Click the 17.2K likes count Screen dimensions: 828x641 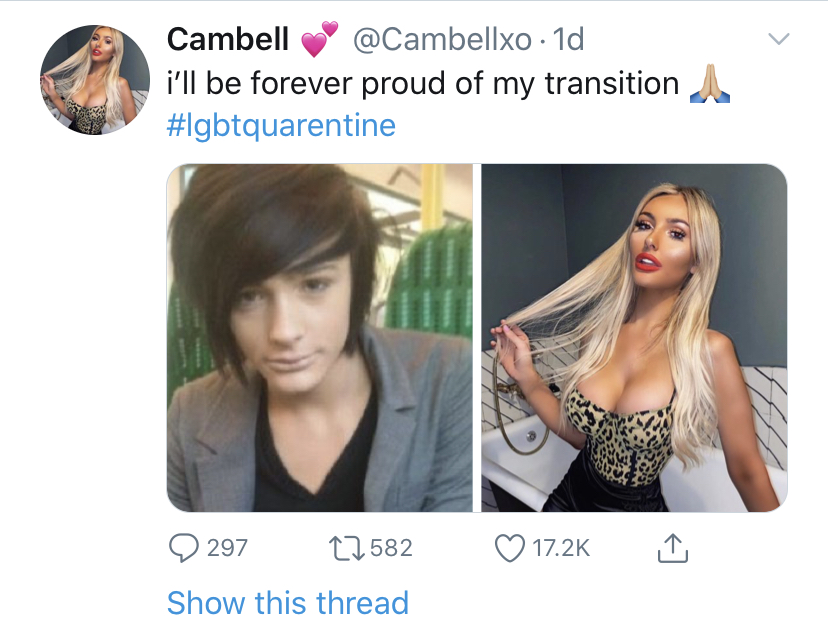click(x=561, y=548)
